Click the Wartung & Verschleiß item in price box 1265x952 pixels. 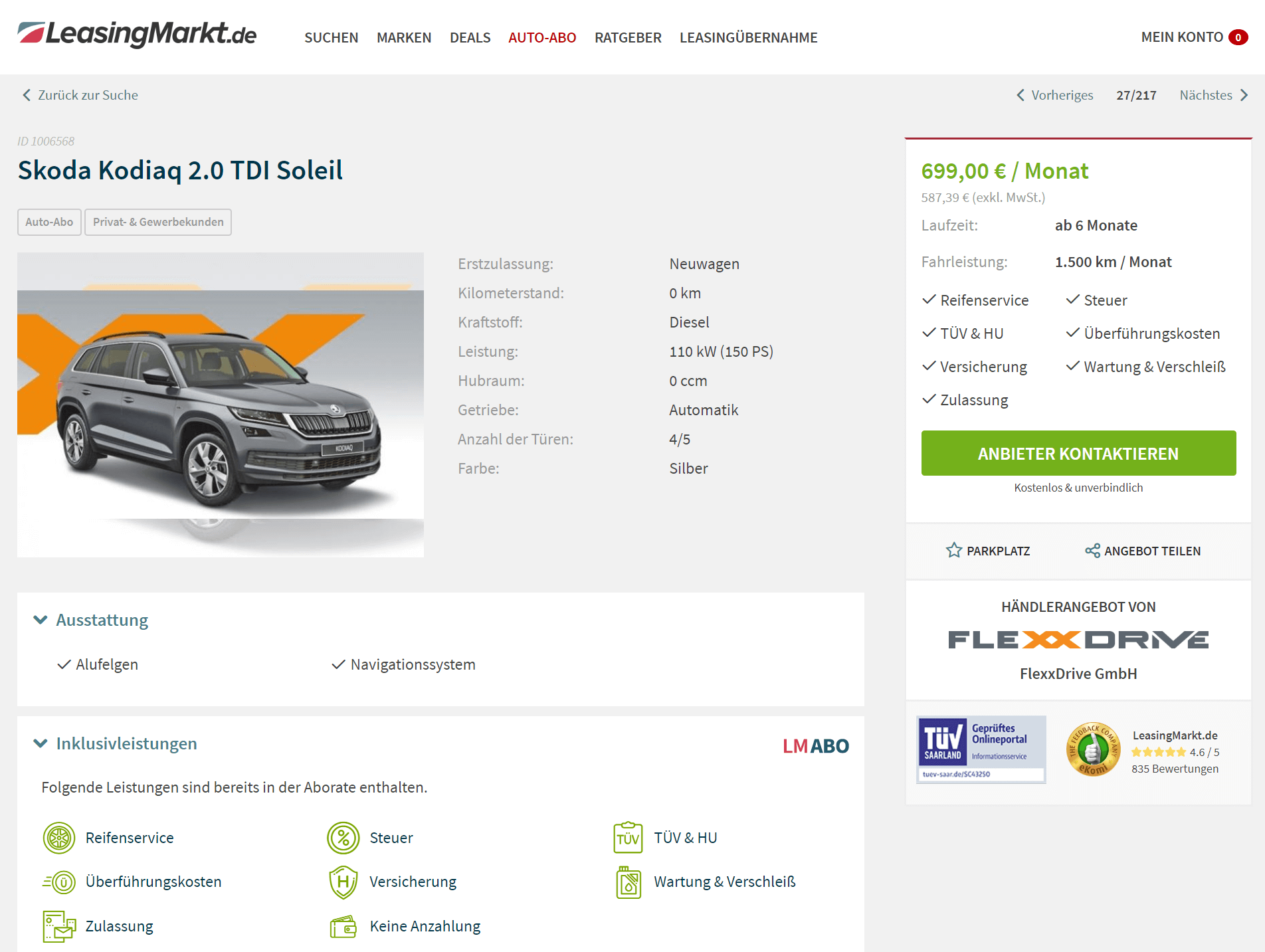(x=1146, y=367)
